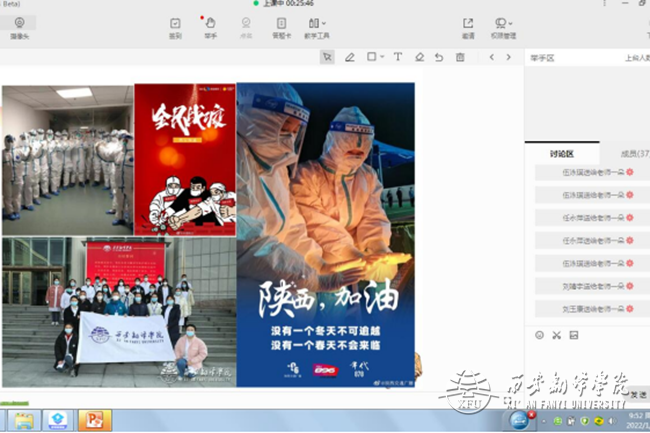Image resolution: width=650 pixels, height=433 pixels.
Task: Click the red 全民战疫 poster image
Action: (x=185, y=160)
